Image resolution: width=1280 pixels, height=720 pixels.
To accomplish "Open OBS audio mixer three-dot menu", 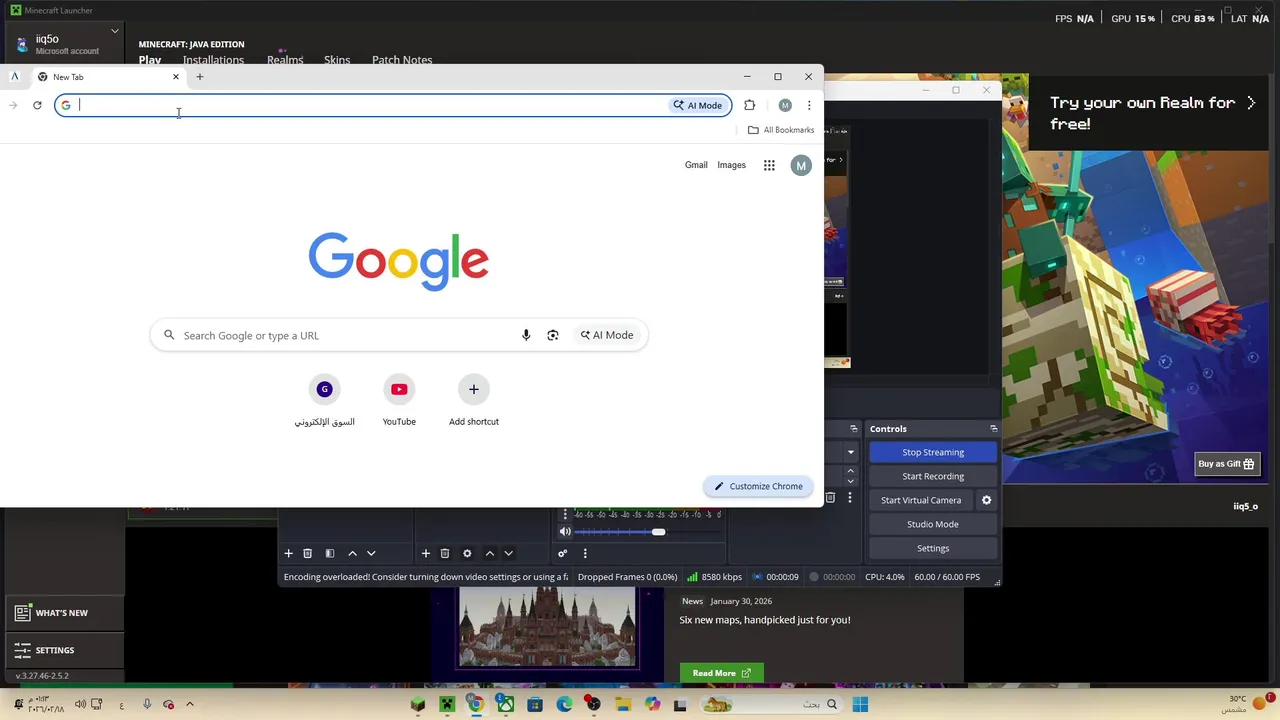I will [585, 553].
